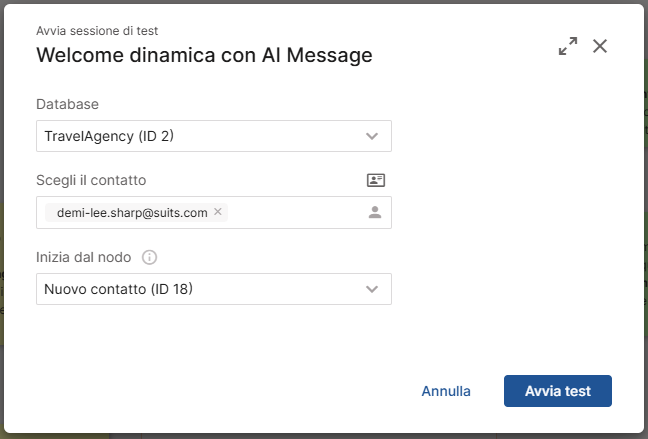Click the Scegli il contatto label
The image size is (648, 439).
point(91,180)
